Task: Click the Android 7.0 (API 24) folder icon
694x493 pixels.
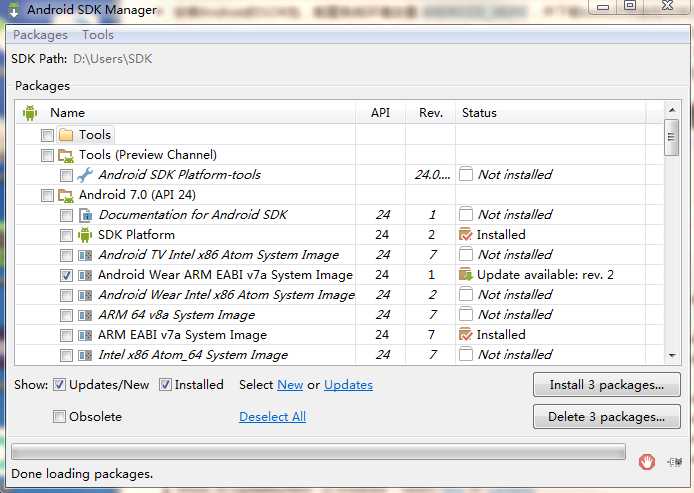Action: click(66, 195)
